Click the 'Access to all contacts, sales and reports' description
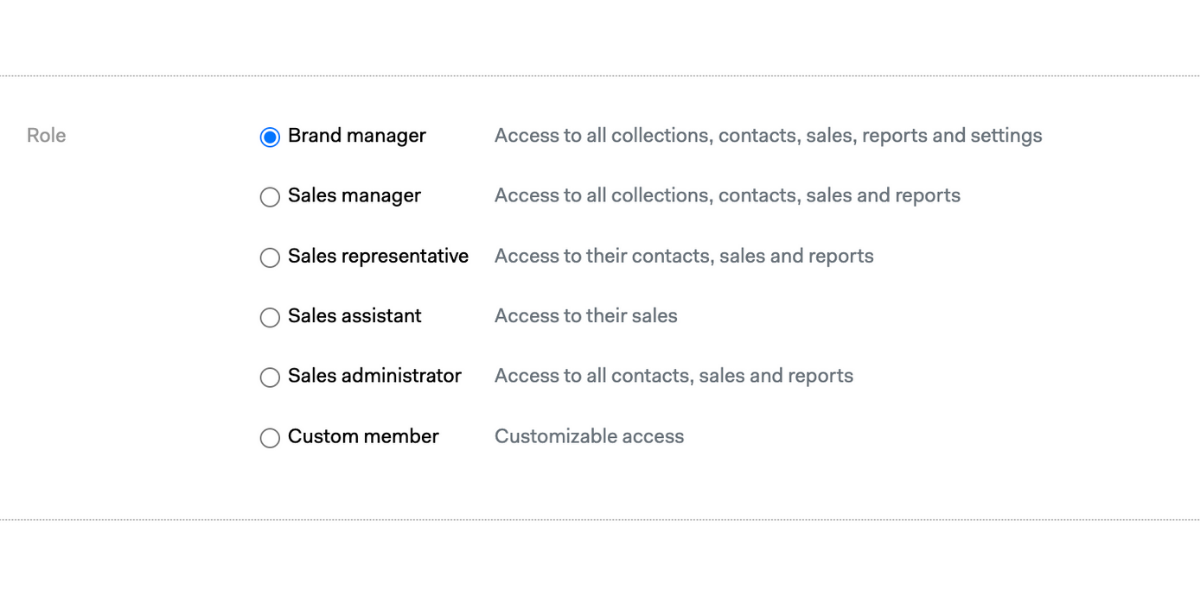The width and height of the screenshot is (1200, 600). (x=674, y=376)
